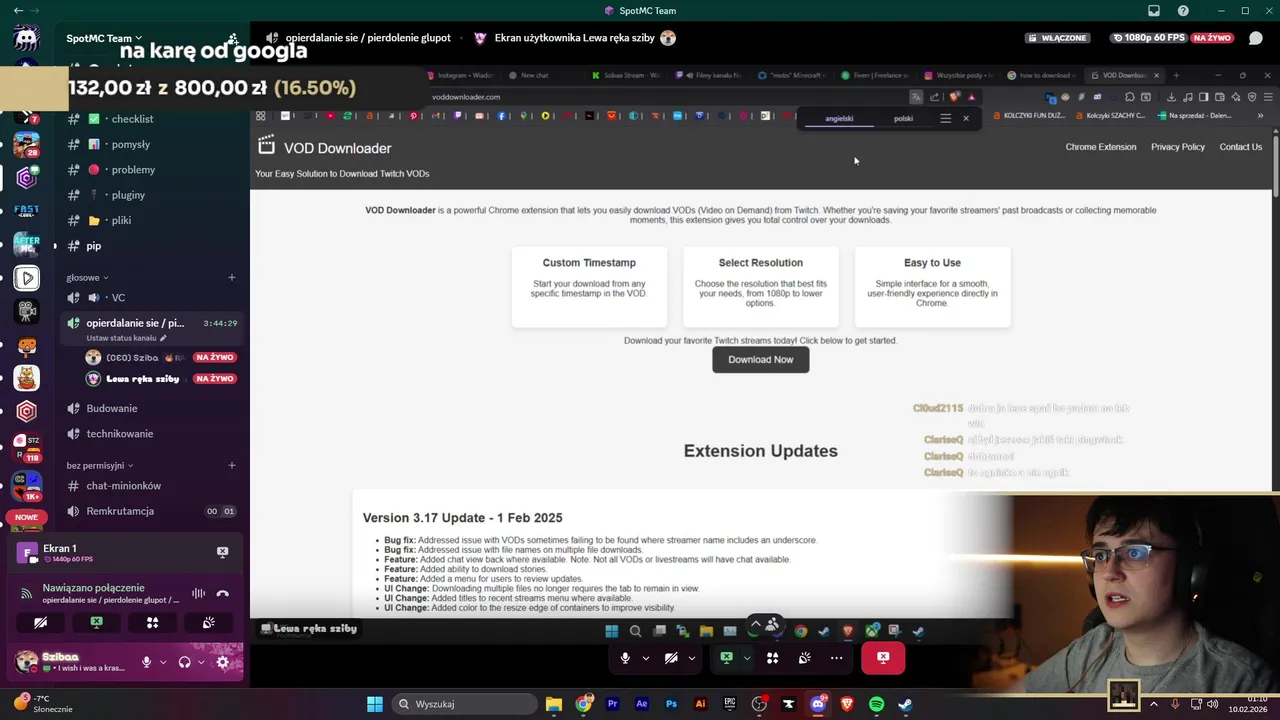Open translate popup hamburger menu

click(x=945, y=118)
